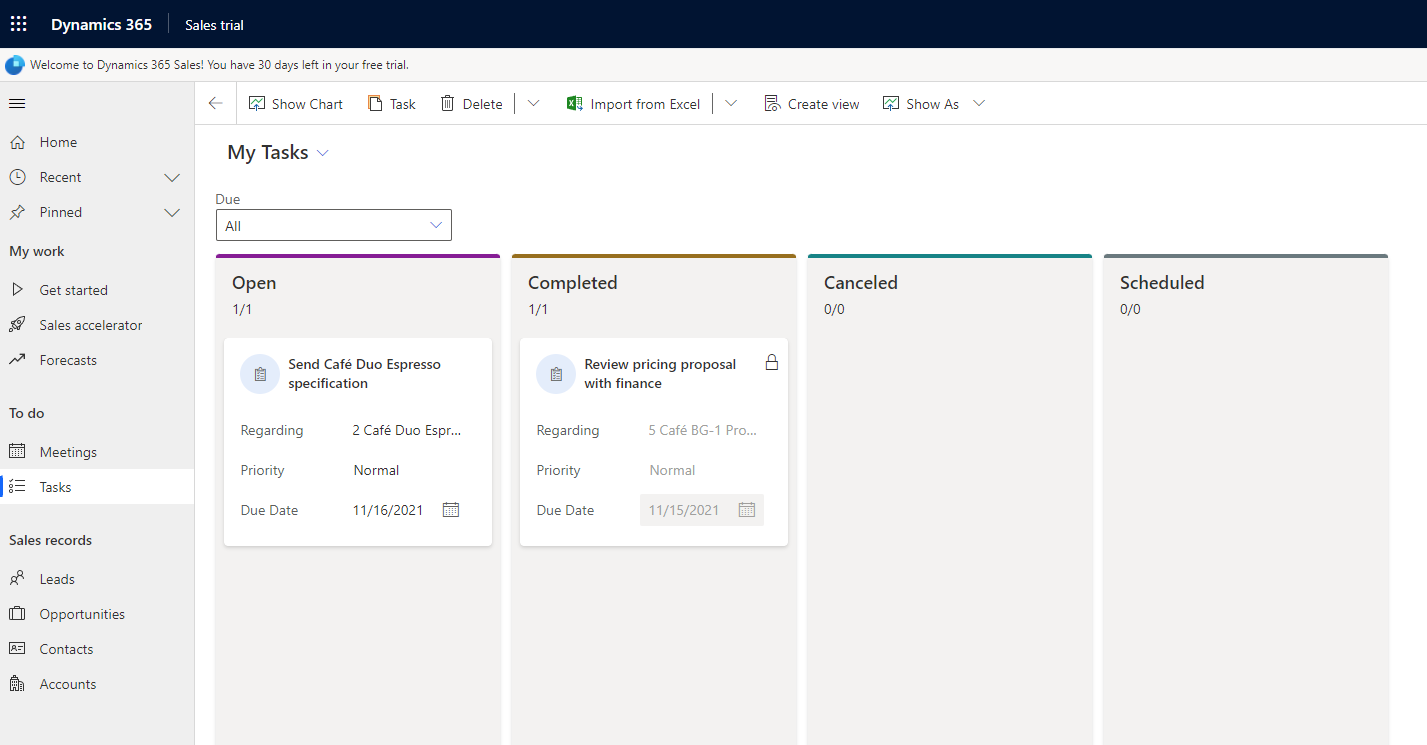Click the Home house icon
The width and height of the screenshot is (1427, 745).
(x=17, y=142)
